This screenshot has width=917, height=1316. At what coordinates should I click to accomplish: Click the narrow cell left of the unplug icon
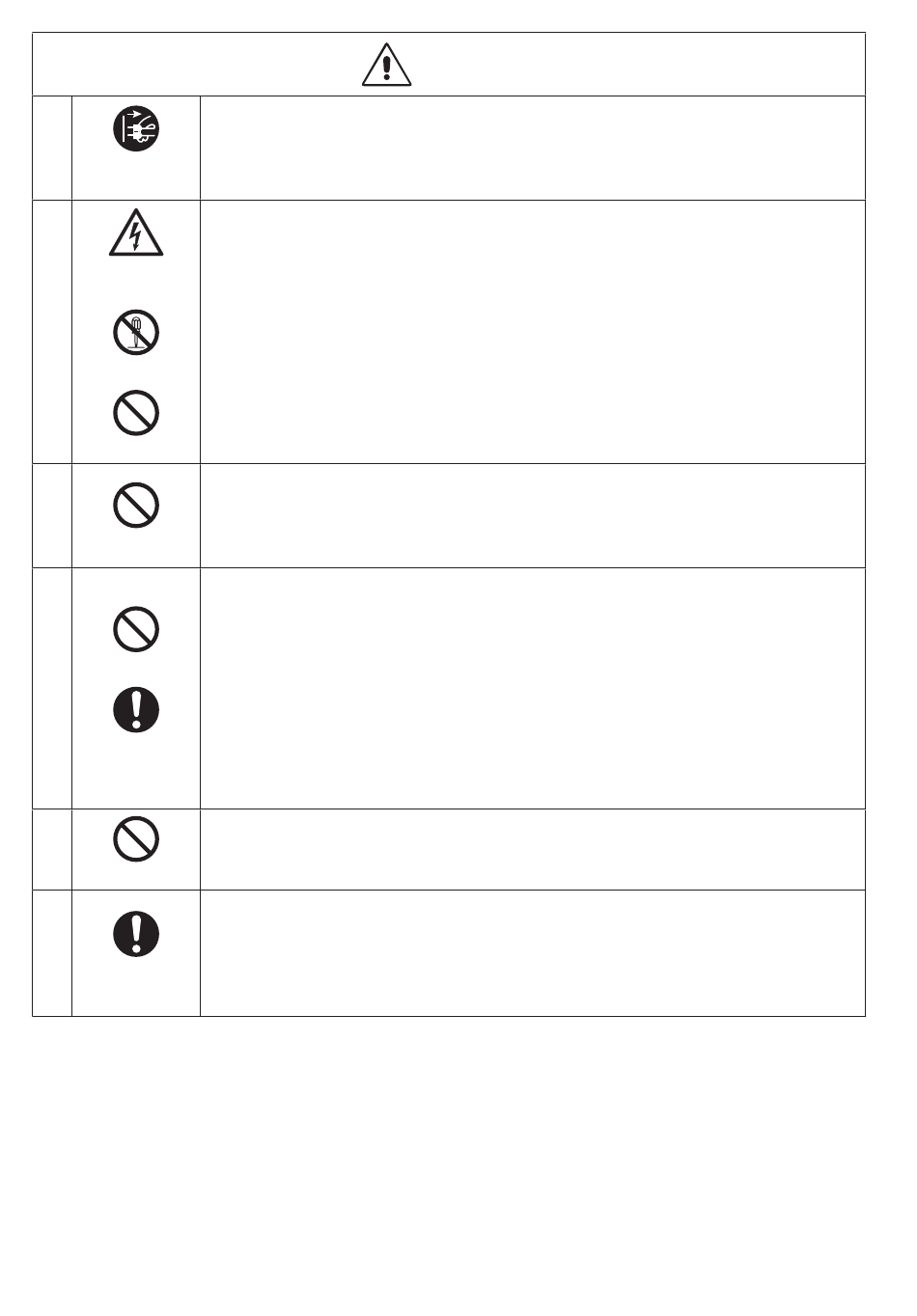pyautogui.click(x=52, y=148)
